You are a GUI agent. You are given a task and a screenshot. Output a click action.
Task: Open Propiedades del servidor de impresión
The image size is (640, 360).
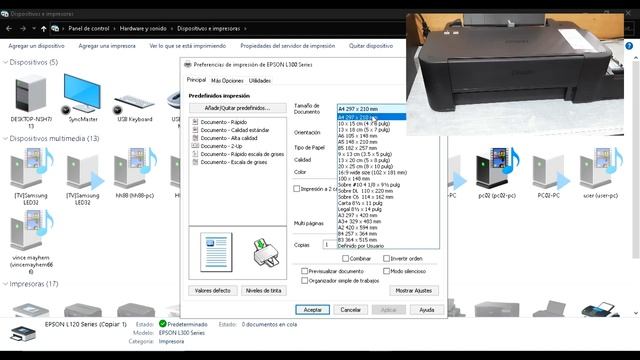pos(288,46)
